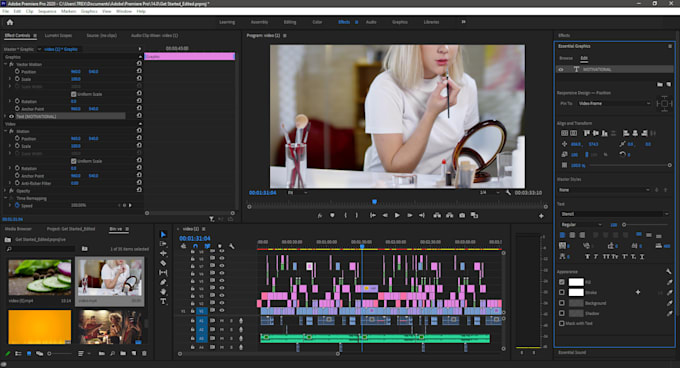
Task: Enable Shadow checkbox in Appearance
Action: tap(562, 313)
